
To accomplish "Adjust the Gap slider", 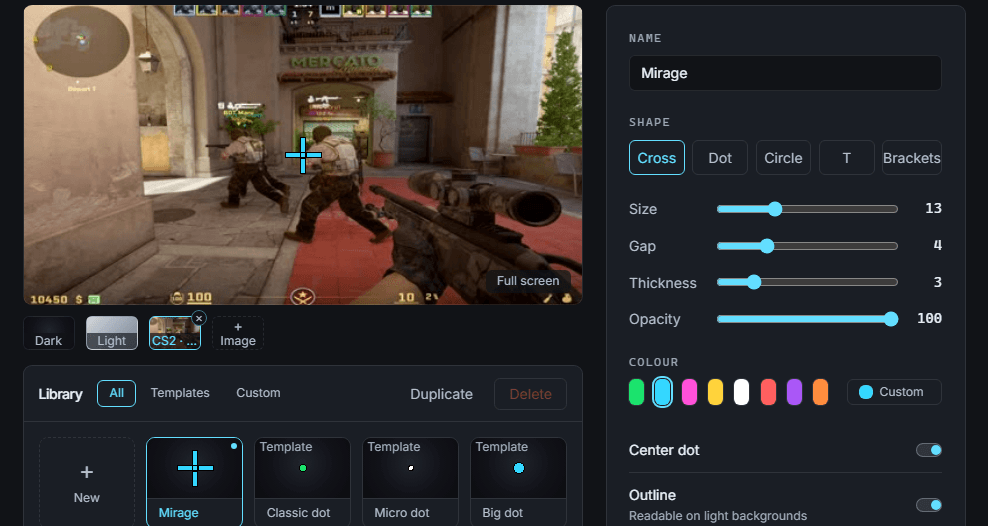I will (x=807, y=246).
